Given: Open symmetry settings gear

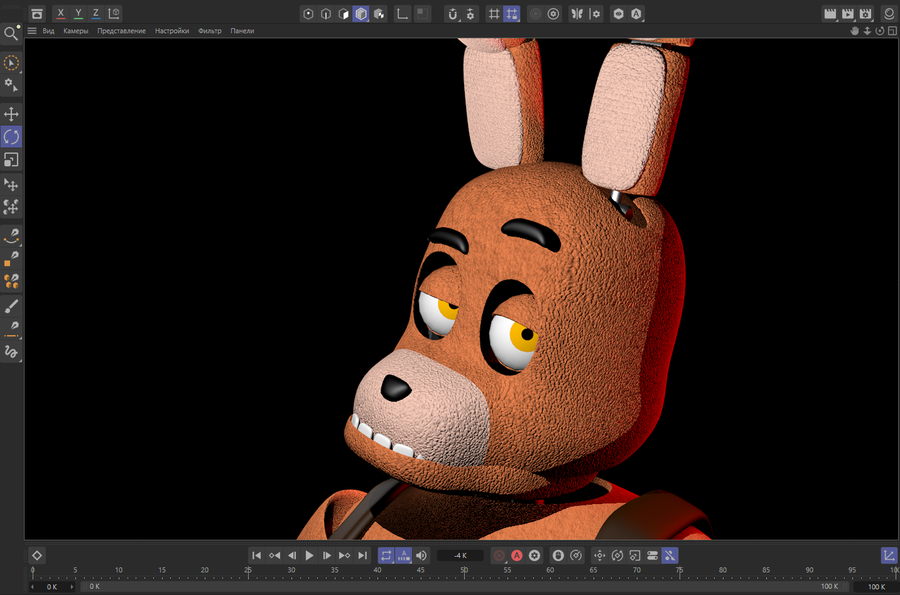Looking at the screenshot, I should coord(595,14).
